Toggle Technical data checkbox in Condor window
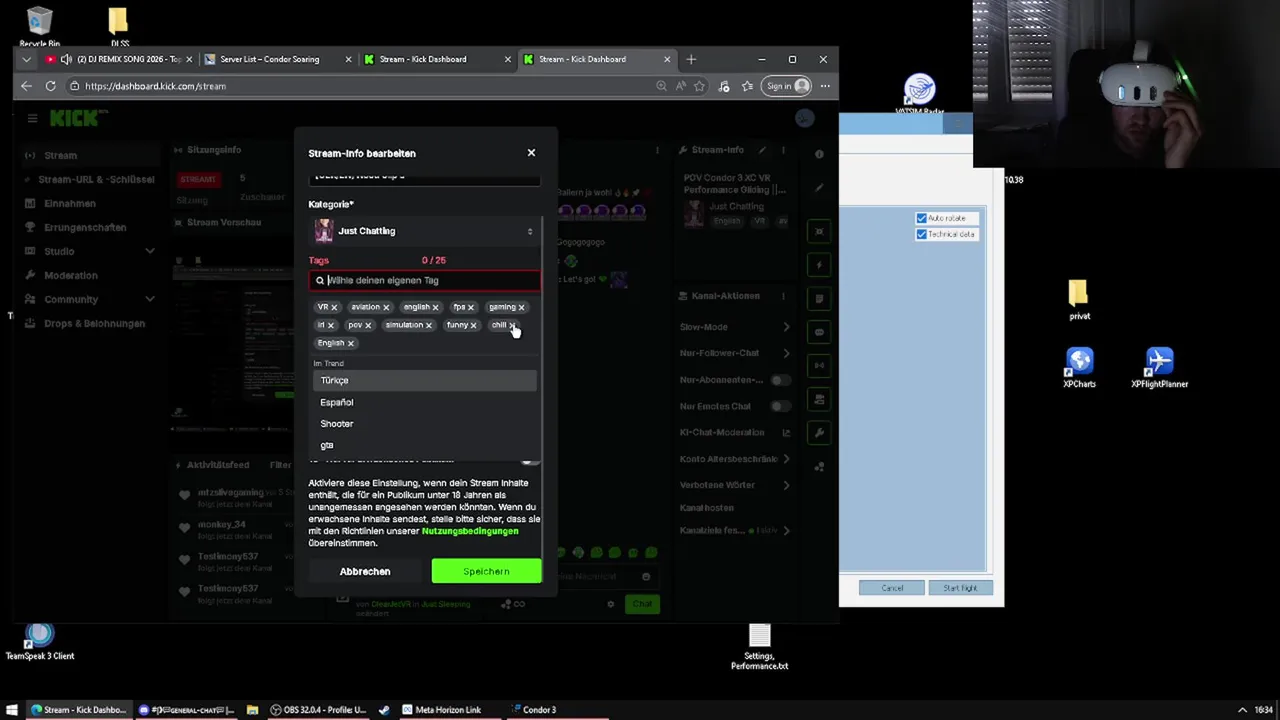 tap(921, 234)
